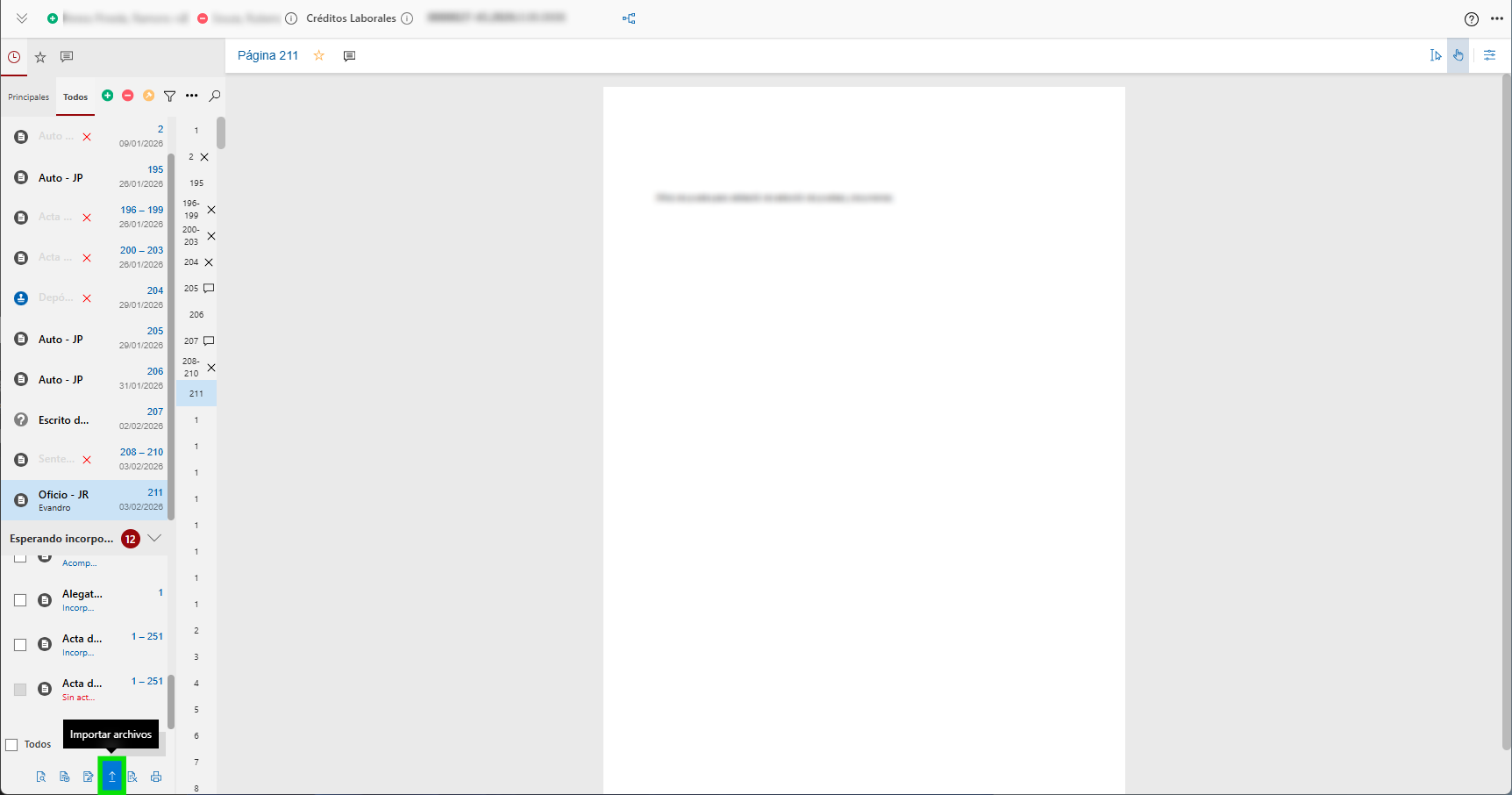
Task: Check the Todos select-all checkbox
Action: pyautogui.click(x=12, y=745)
